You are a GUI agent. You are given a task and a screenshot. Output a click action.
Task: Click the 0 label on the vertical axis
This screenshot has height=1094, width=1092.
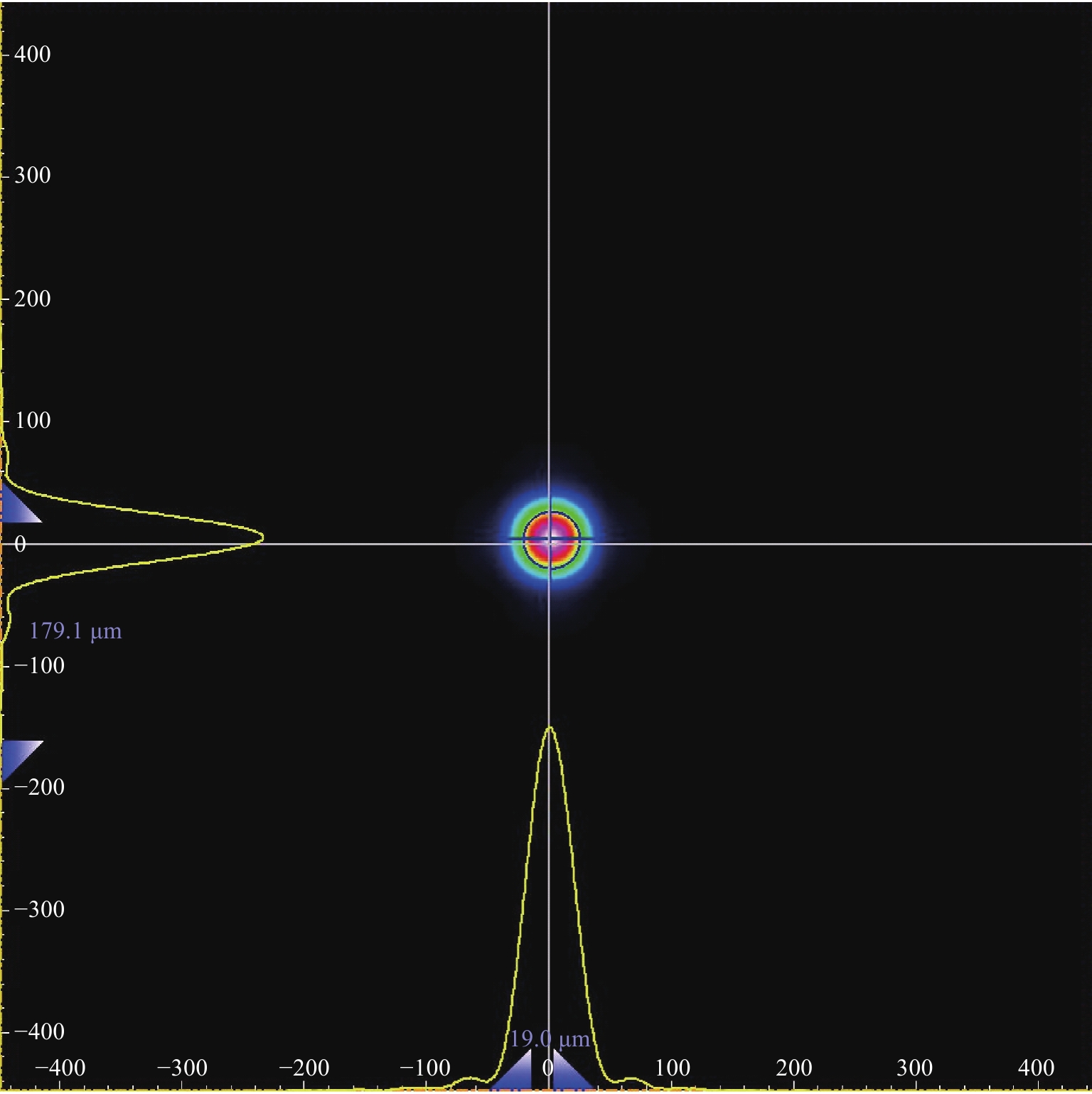[20, 544]
